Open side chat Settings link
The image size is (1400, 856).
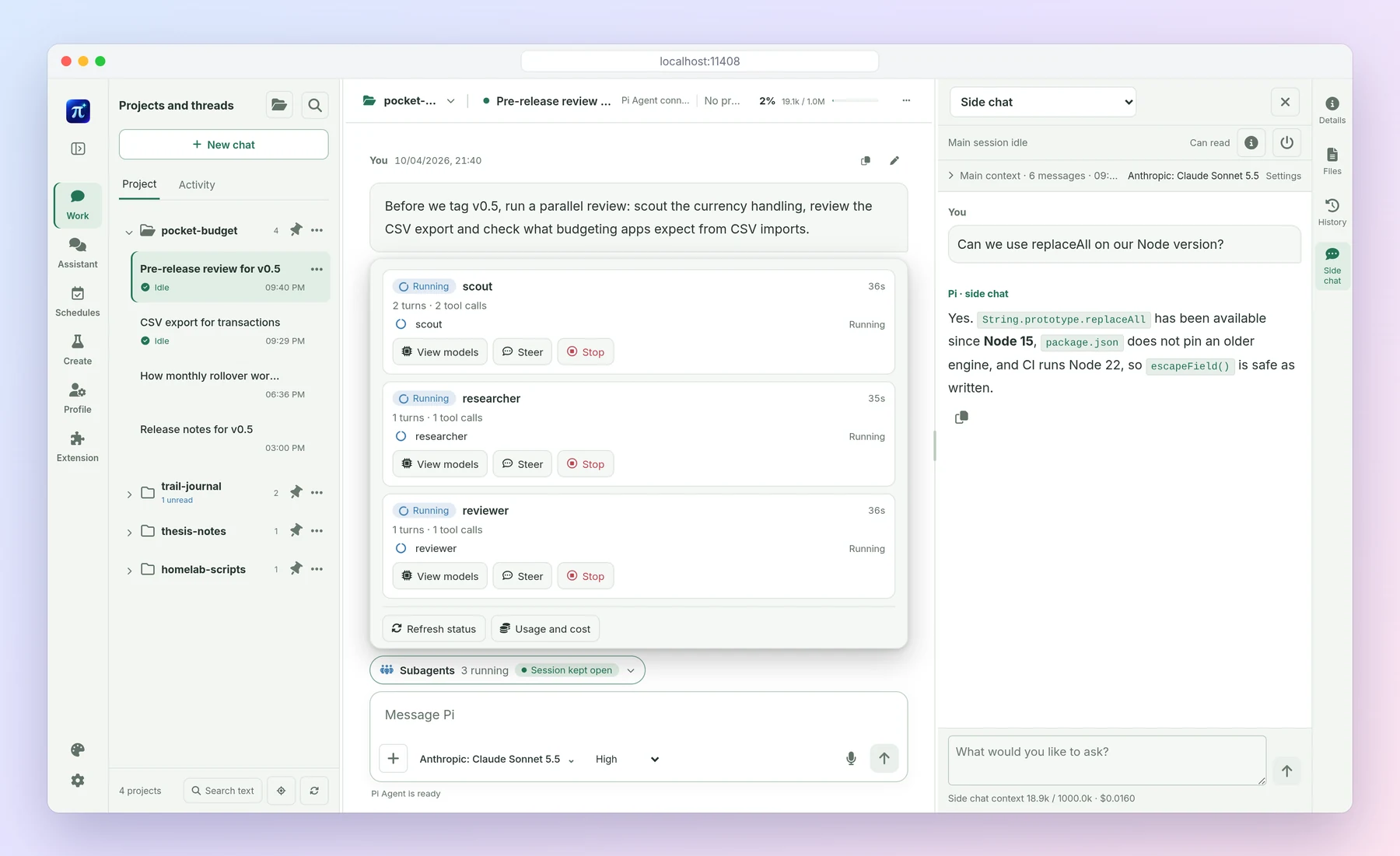tap(1283, 176)
